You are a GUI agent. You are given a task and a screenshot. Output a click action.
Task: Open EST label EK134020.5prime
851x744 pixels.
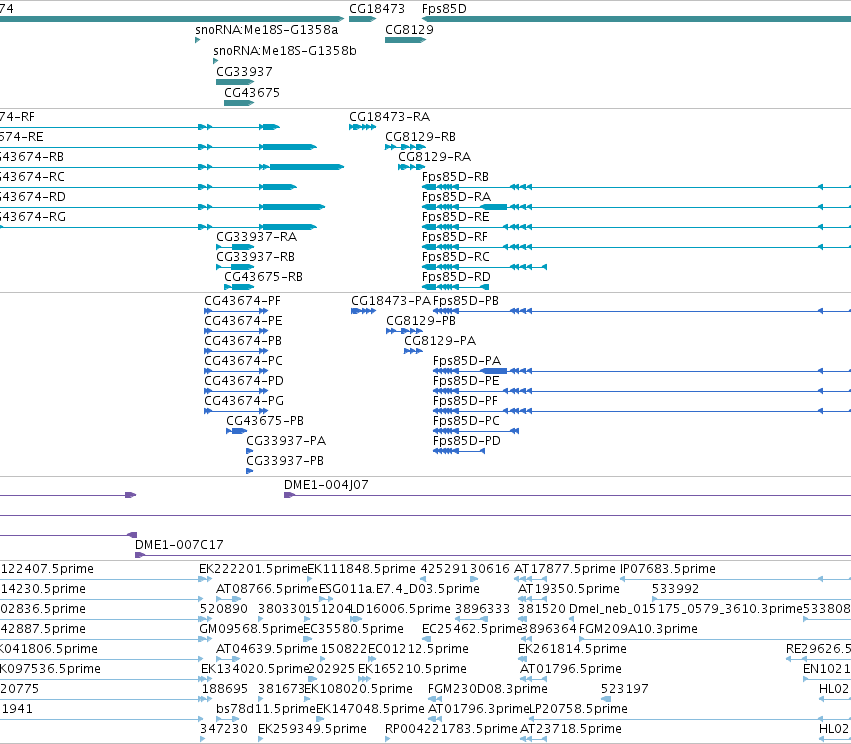255,670
